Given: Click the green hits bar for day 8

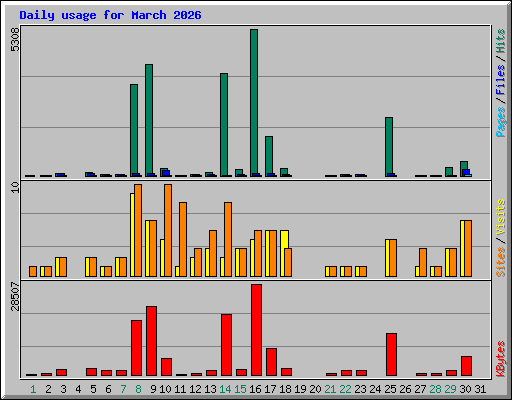Looking at the screenshot, I should click(134, 130).
